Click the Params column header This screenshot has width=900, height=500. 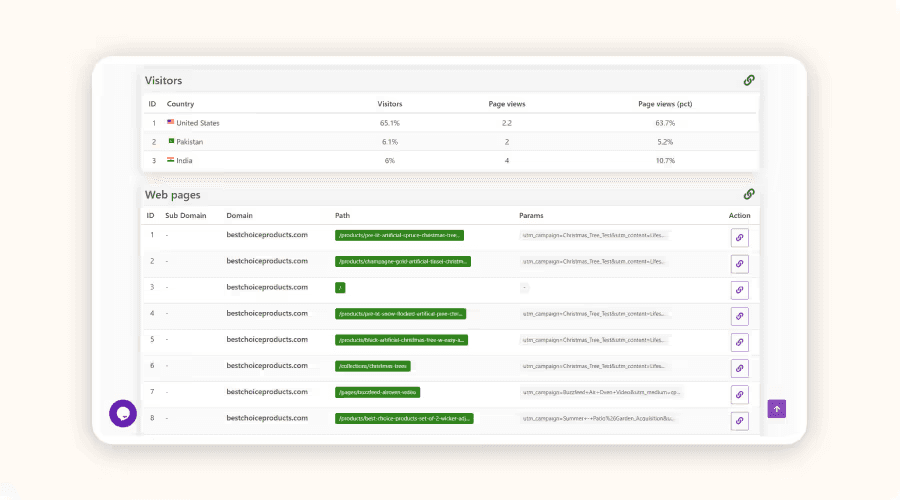point(531,215)
